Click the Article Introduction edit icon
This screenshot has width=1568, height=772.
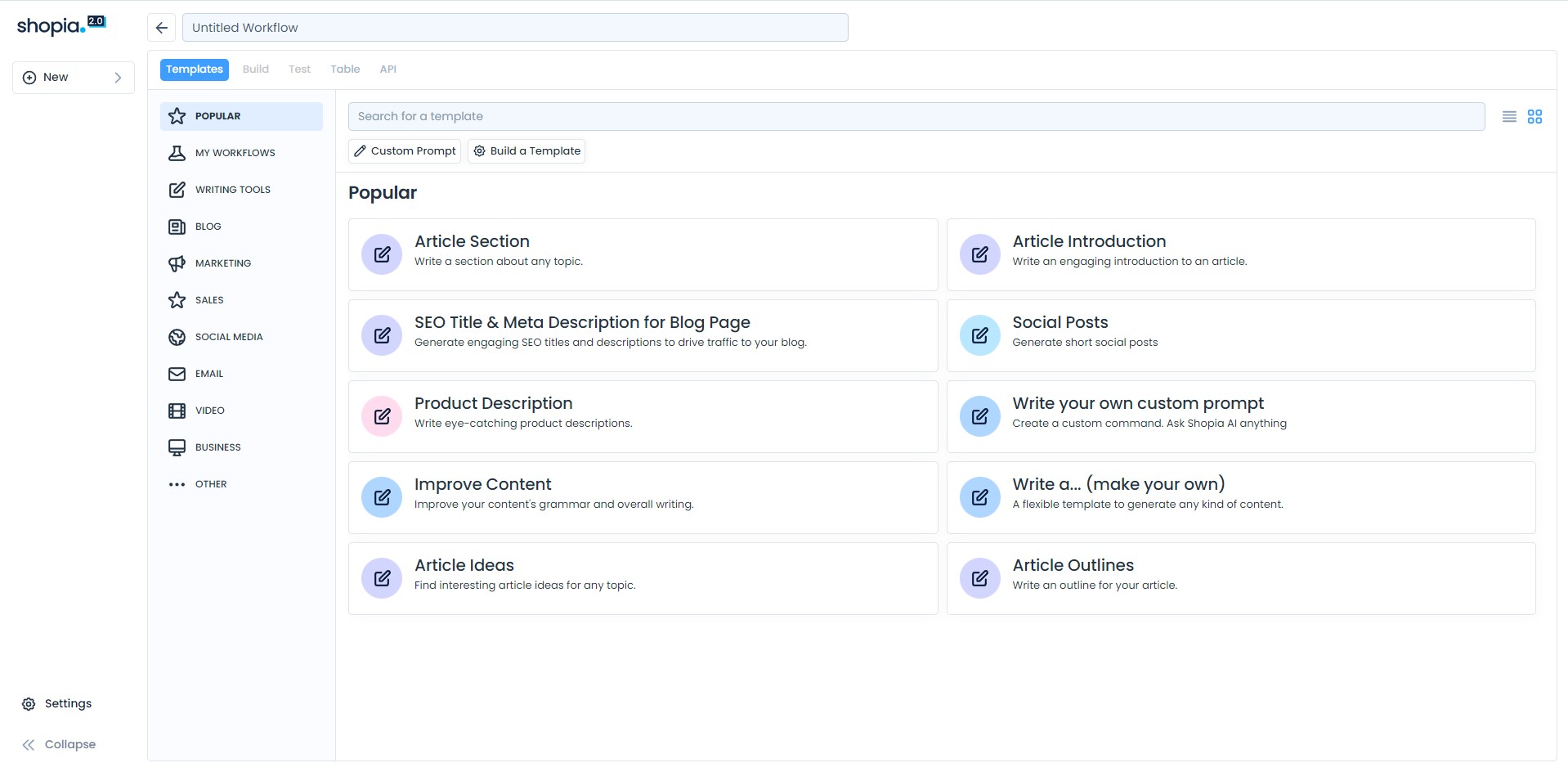point(979,254)
